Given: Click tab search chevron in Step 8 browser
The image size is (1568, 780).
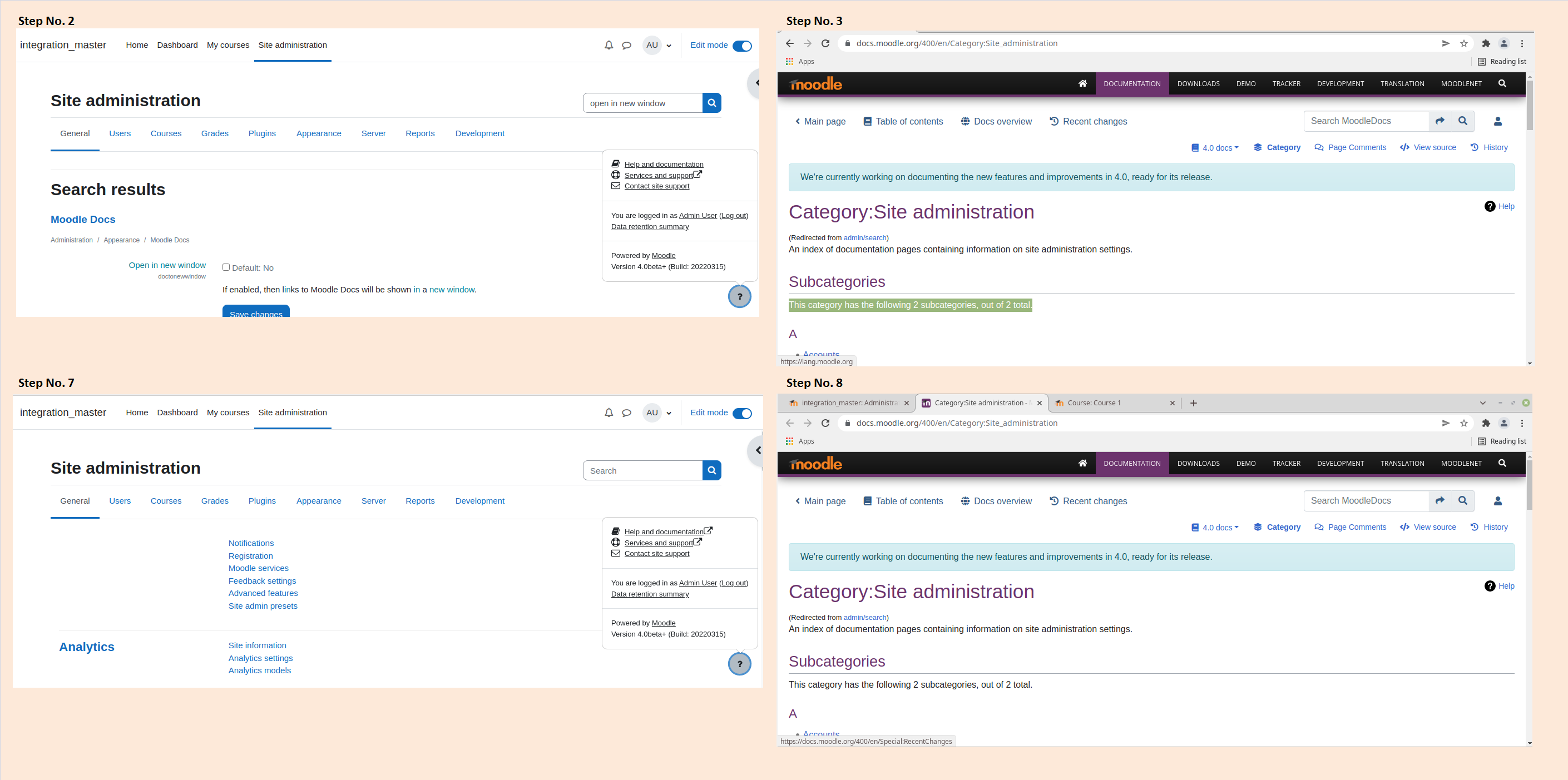Looking at the screenshot, I should coord(1483,403).
